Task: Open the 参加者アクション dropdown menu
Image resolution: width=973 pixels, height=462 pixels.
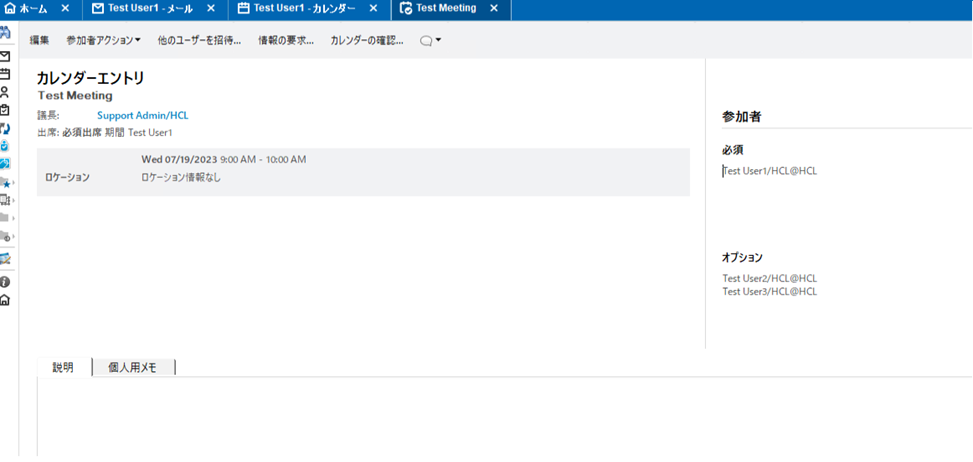Action: (103, 40)
